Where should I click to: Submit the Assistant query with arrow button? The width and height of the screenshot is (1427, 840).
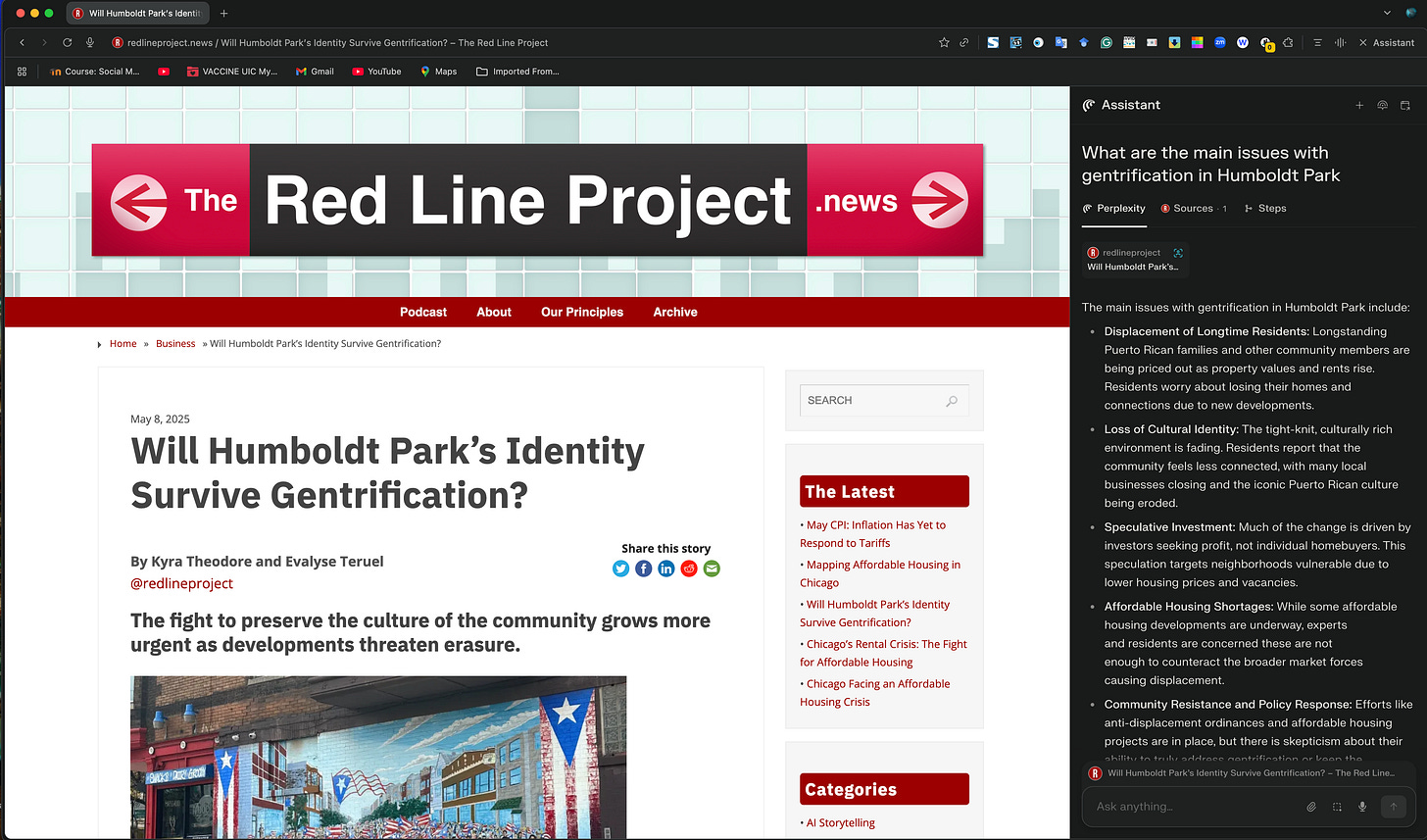point(1393,807)
